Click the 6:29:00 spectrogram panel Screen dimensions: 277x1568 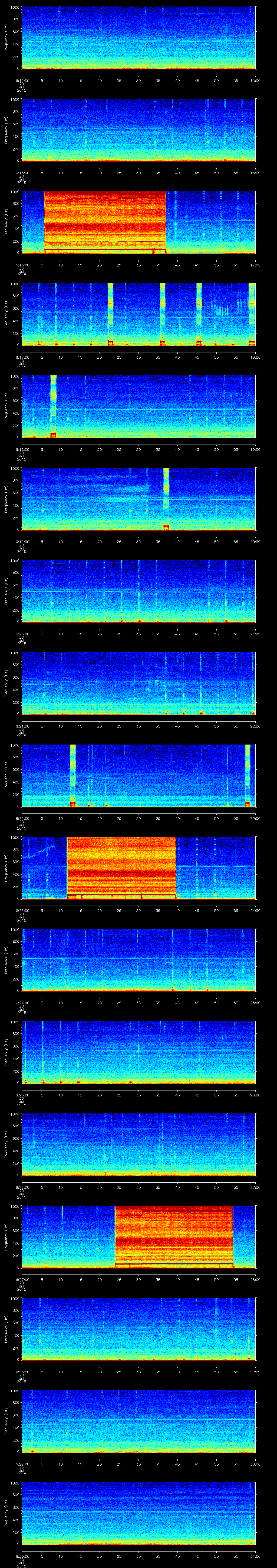click(x=138, y=1421)
